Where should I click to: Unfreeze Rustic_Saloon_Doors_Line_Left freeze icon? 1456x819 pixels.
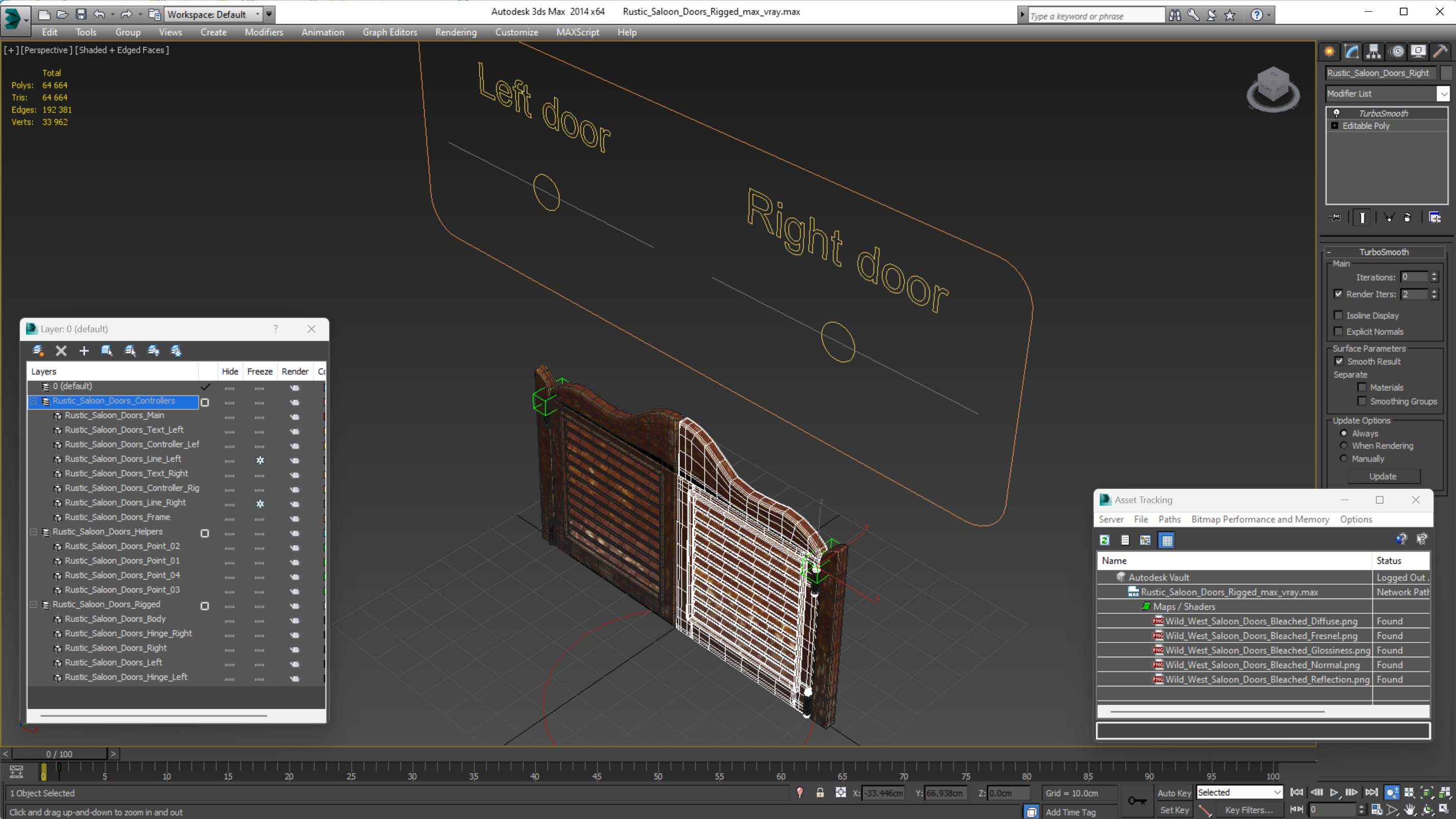point(260,460)
